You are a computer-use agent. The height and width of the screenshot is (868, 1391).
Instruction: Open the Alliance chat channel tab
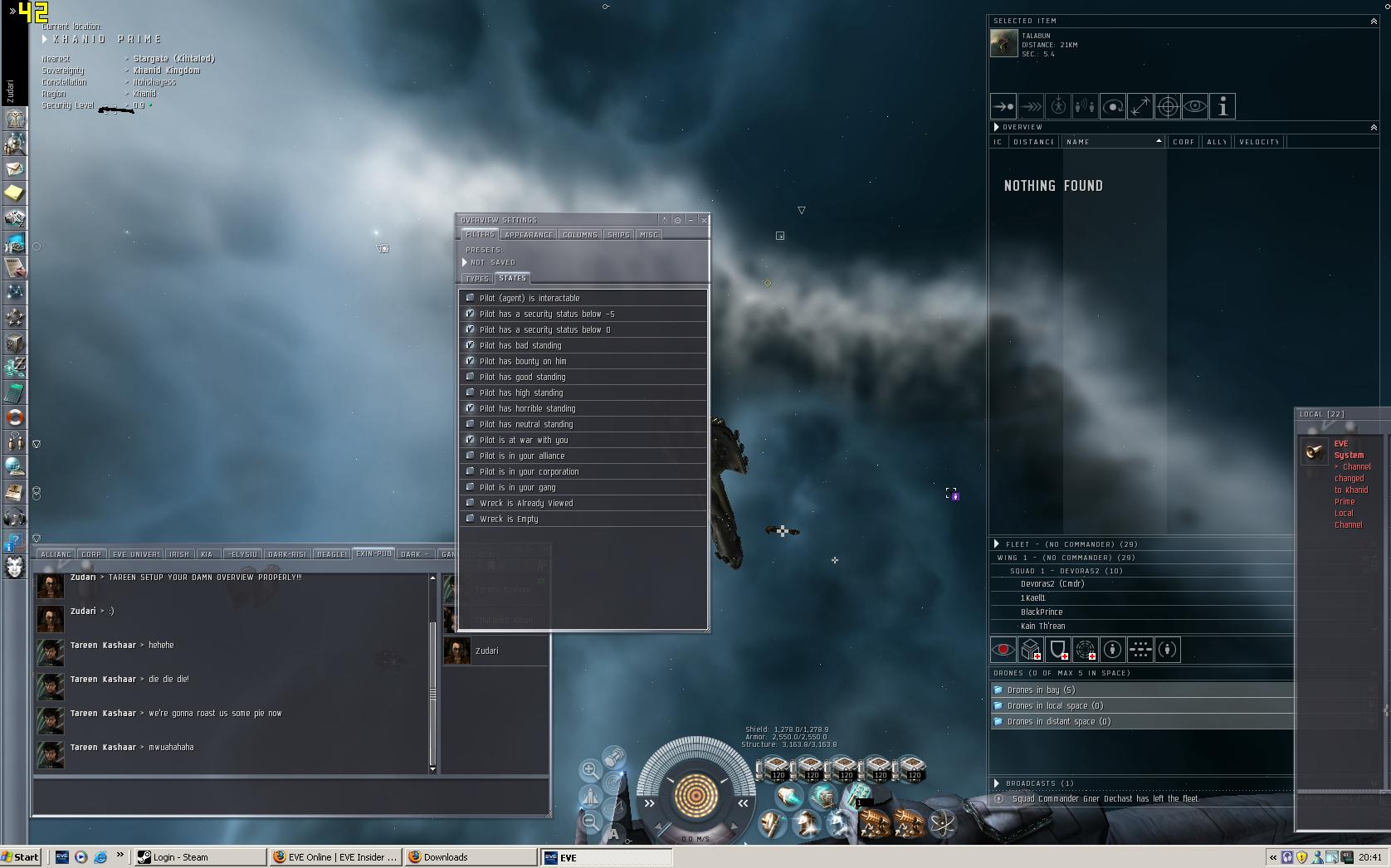(x=56, y=554)
